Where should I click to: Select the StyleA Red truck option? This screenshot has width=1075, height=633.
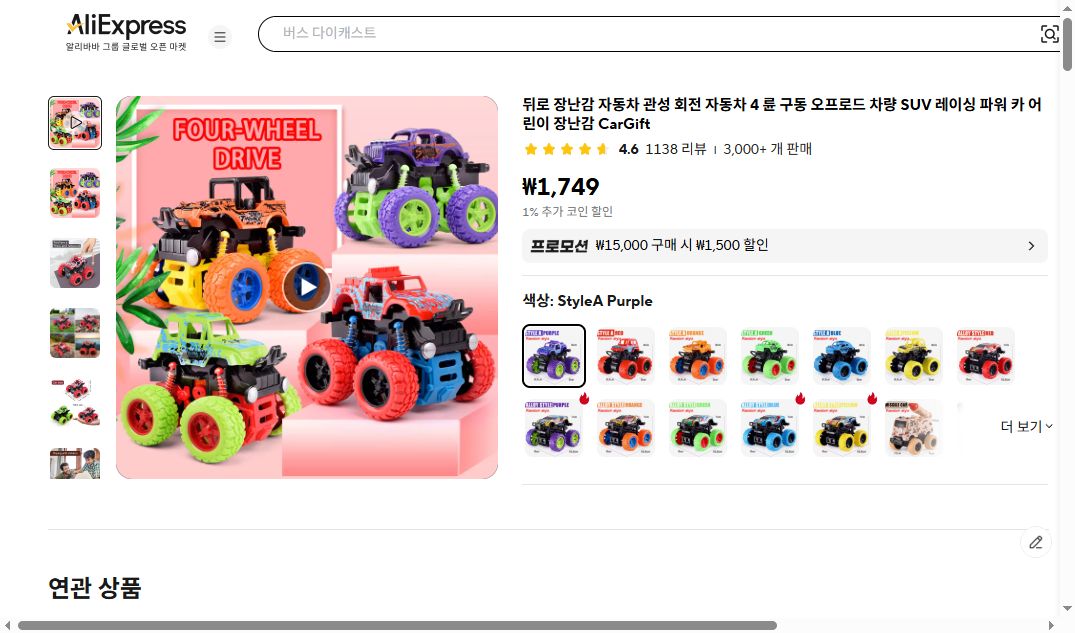[x=625, y=356]
